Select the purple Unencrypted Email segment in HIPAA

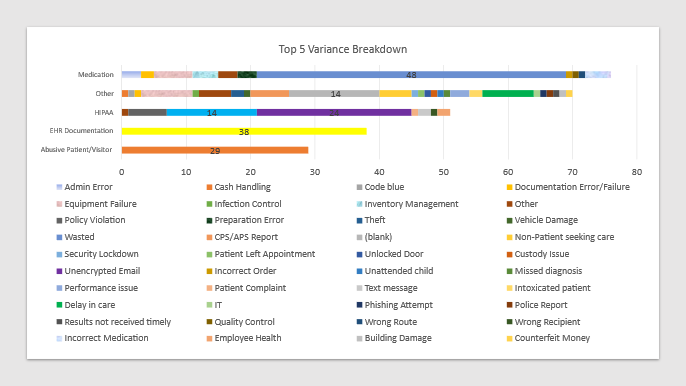[x=334, y=112]
